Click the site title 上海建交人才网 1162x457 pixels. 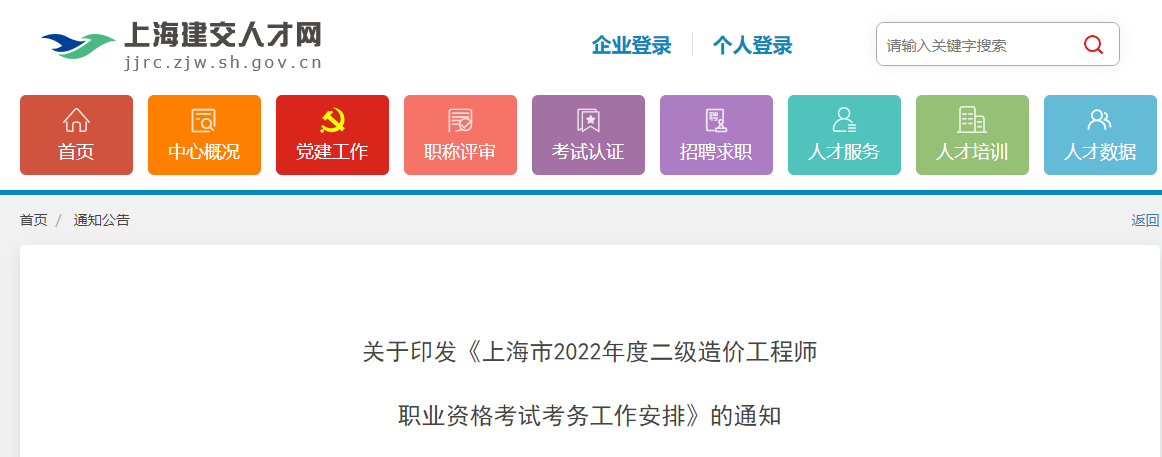click(222, 35)
